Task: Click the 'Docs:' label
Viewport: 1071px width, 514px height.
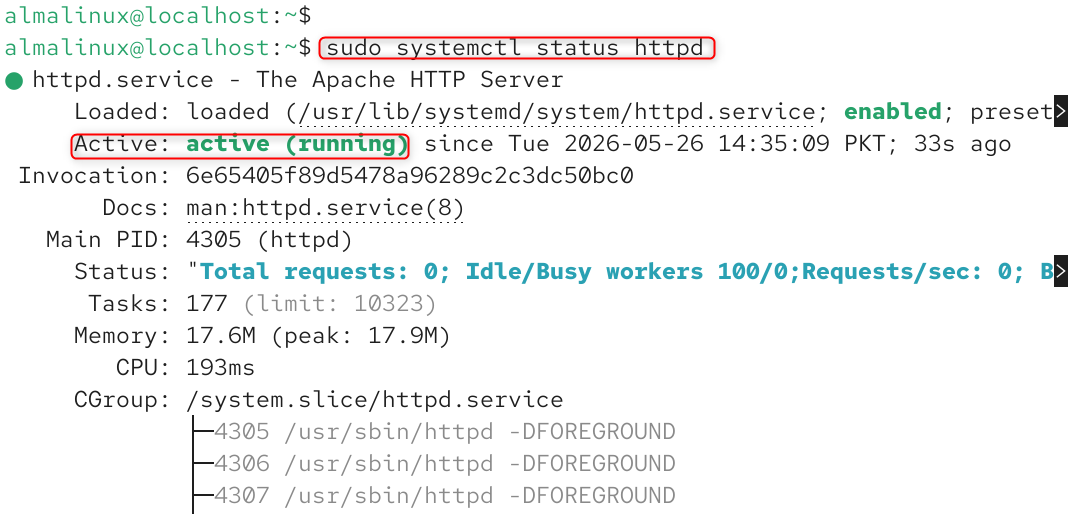Action: [137, 208]
